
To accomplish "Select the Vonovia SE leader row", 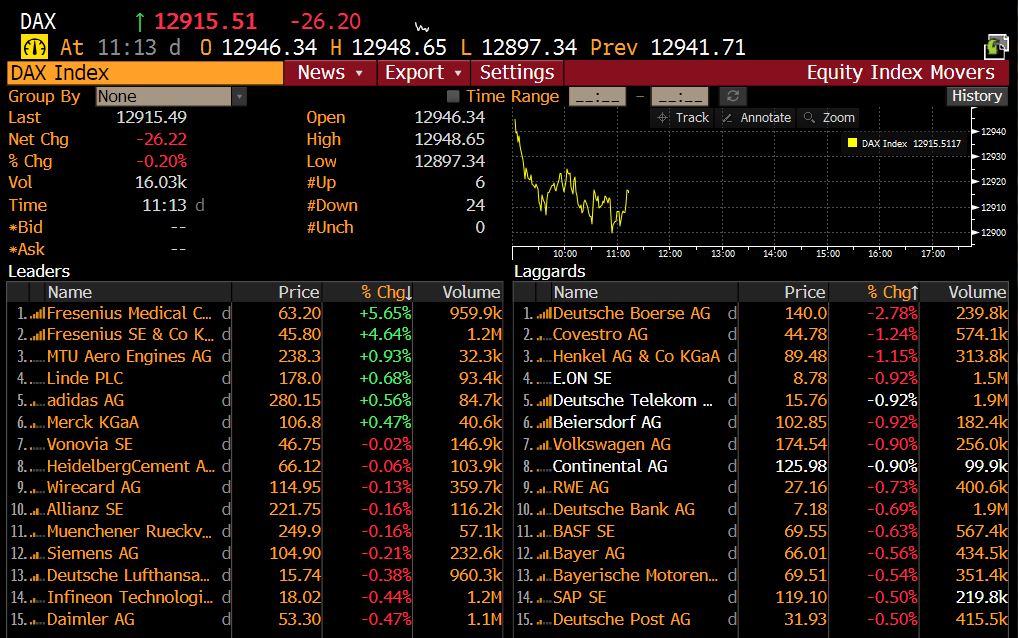I will coord(255,445).
